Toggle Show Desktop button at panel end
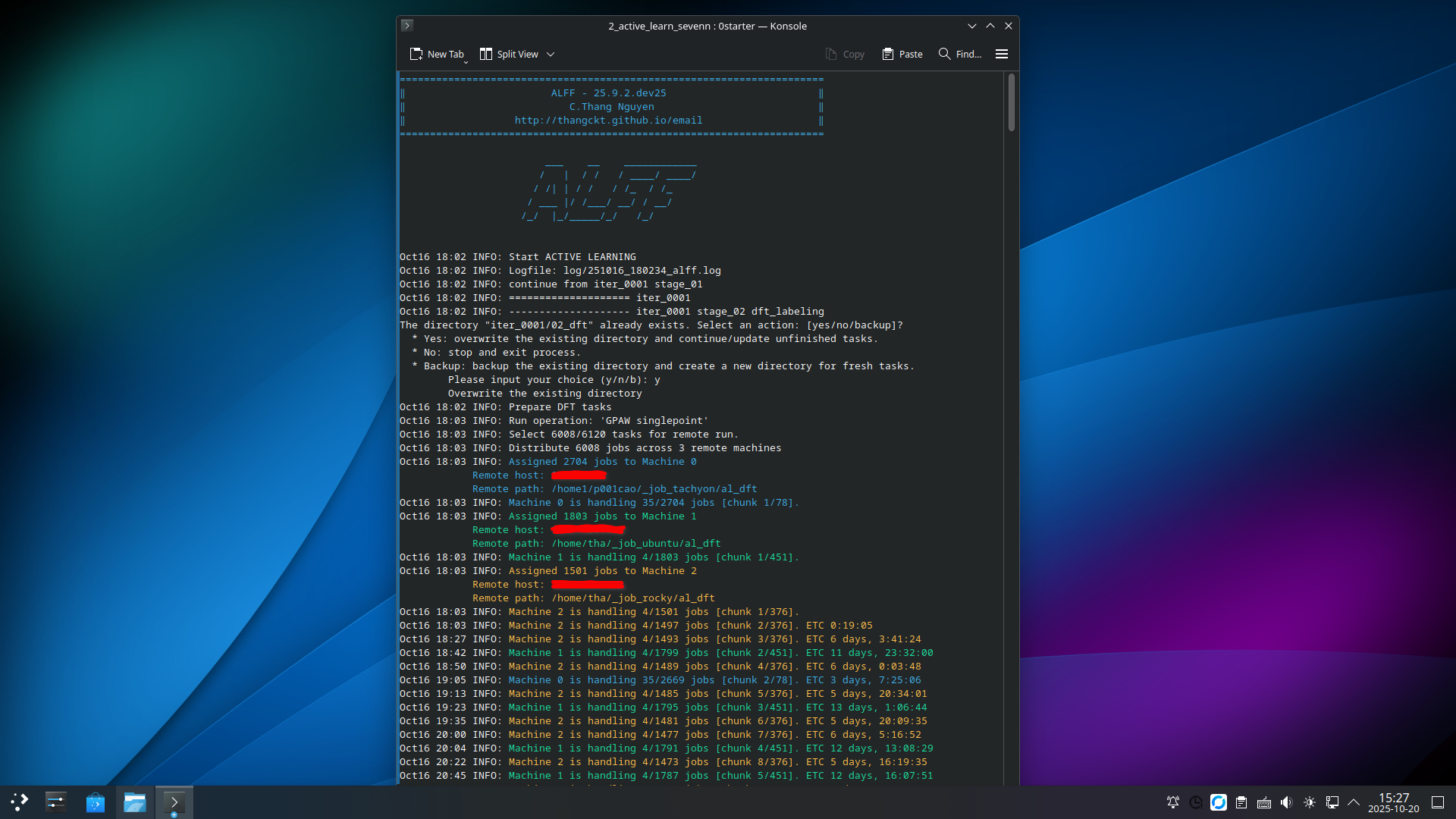The image size is (1456, 819). pos(1437,802)
